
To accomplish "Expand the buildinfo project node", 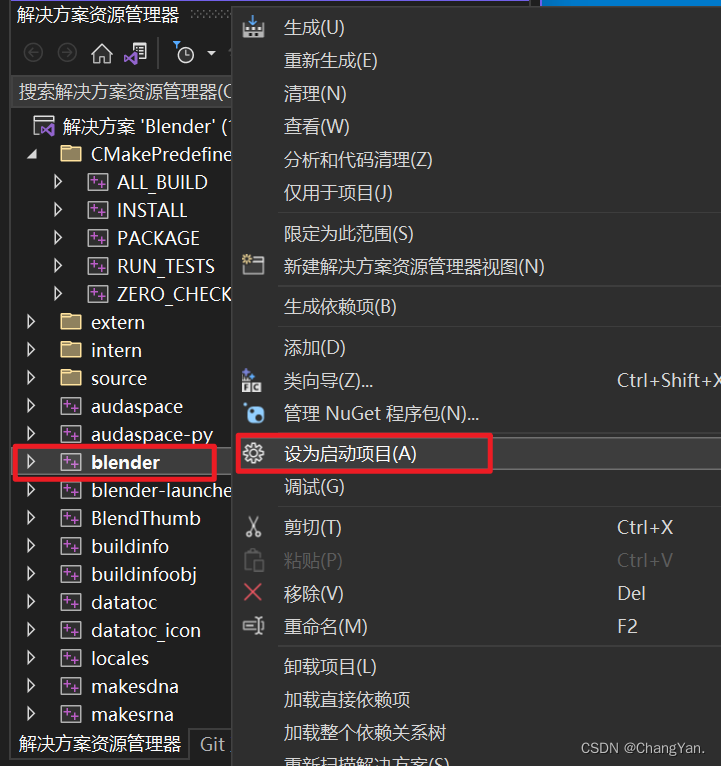I will point(31,546).
